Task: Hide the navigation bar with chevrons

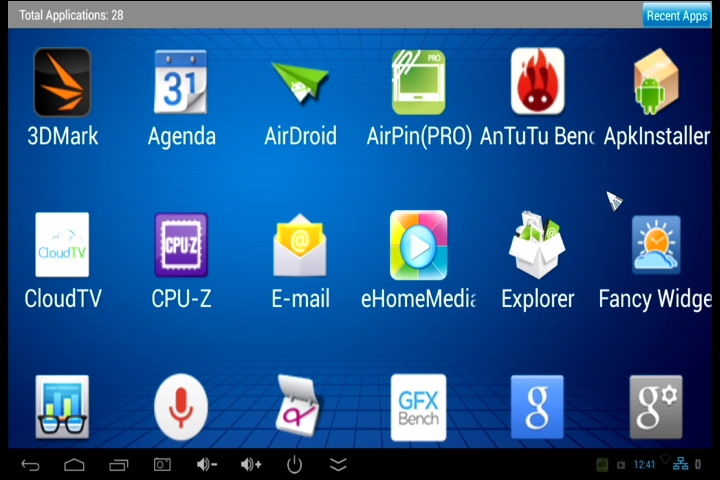Action: [x=338, y=464]
